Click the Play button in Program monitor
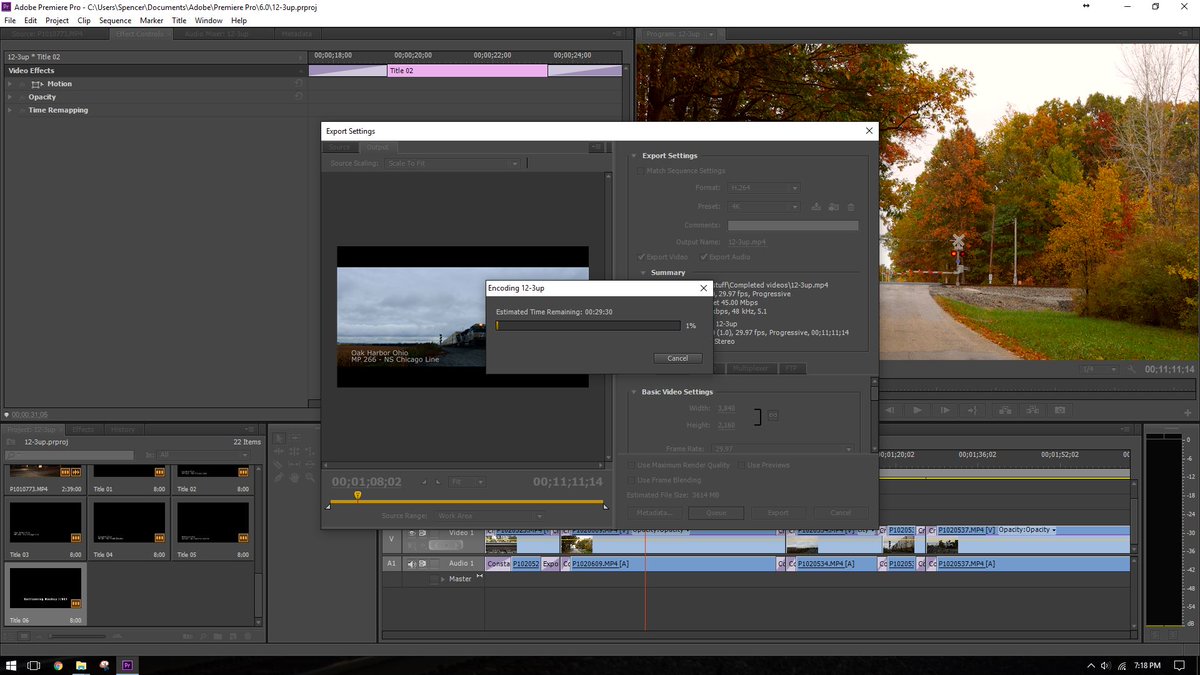The width and height of the screenshot is (1200, 675). (917, 410)
